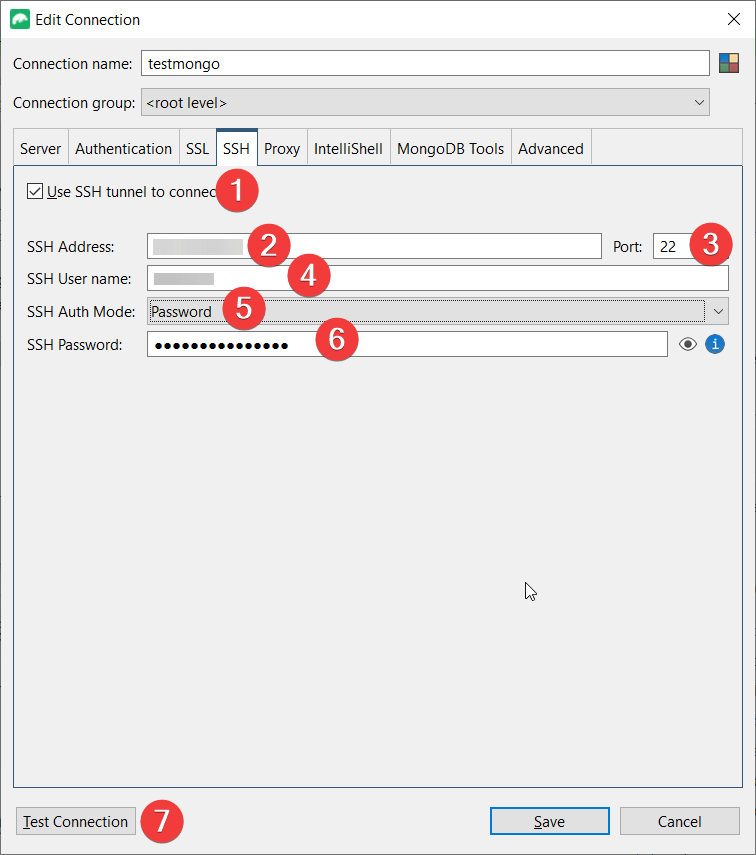Click the blue info icon

715,345
